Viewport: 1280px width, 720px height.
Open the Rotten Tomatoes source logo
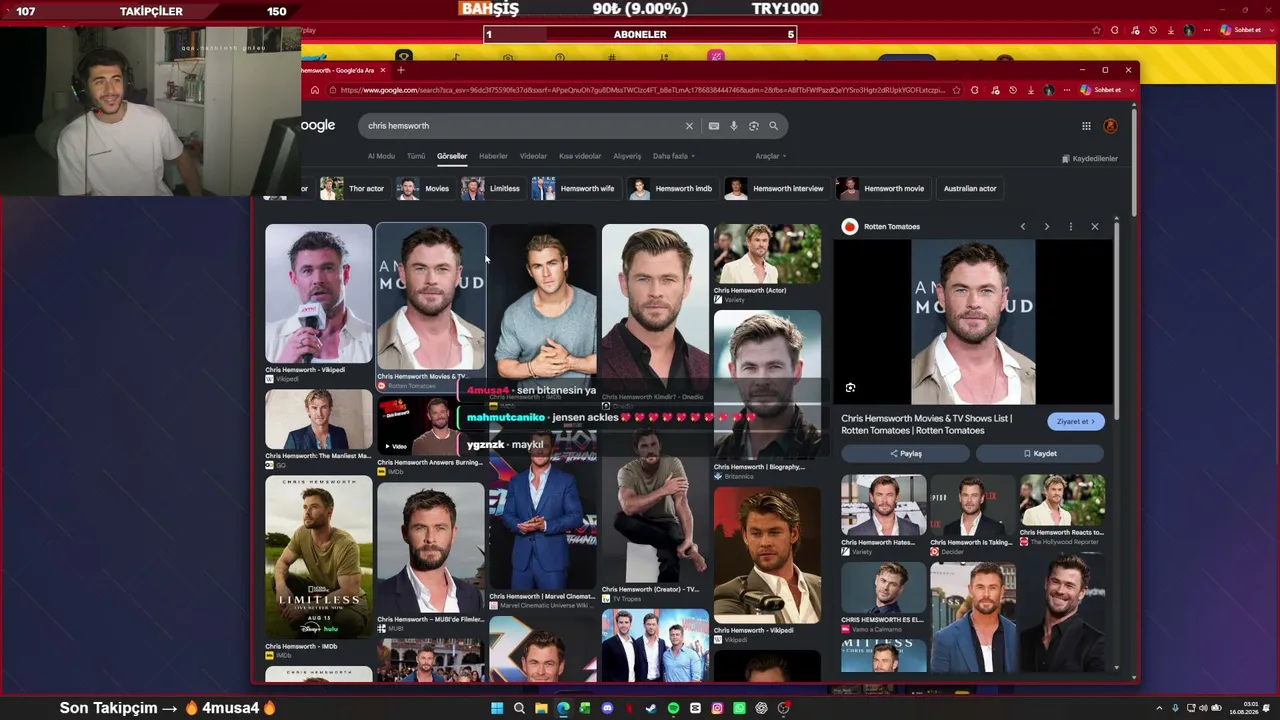[850, 227]
